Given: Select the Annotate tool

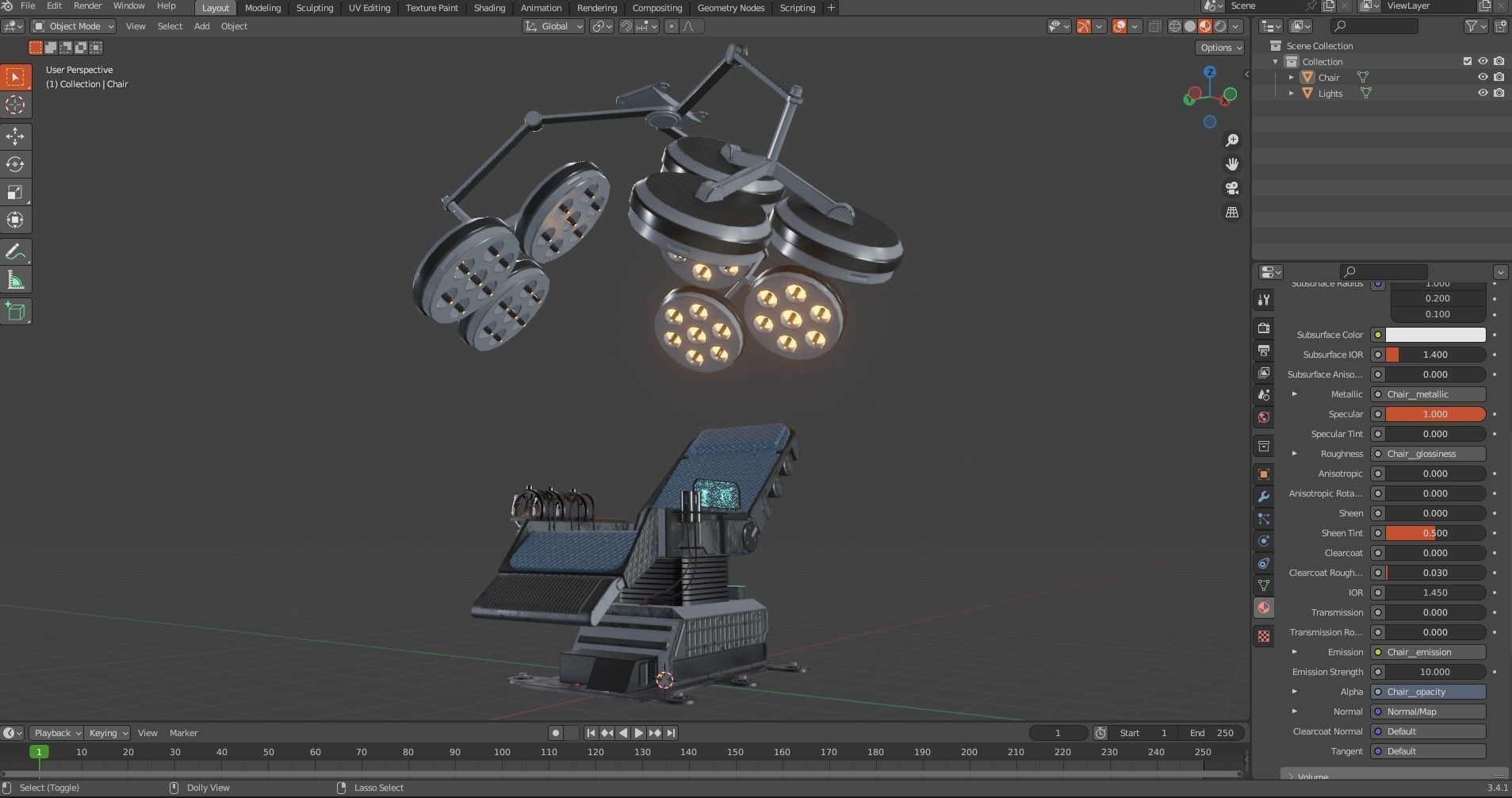Looking at the screenshot, I should point(15,251).
